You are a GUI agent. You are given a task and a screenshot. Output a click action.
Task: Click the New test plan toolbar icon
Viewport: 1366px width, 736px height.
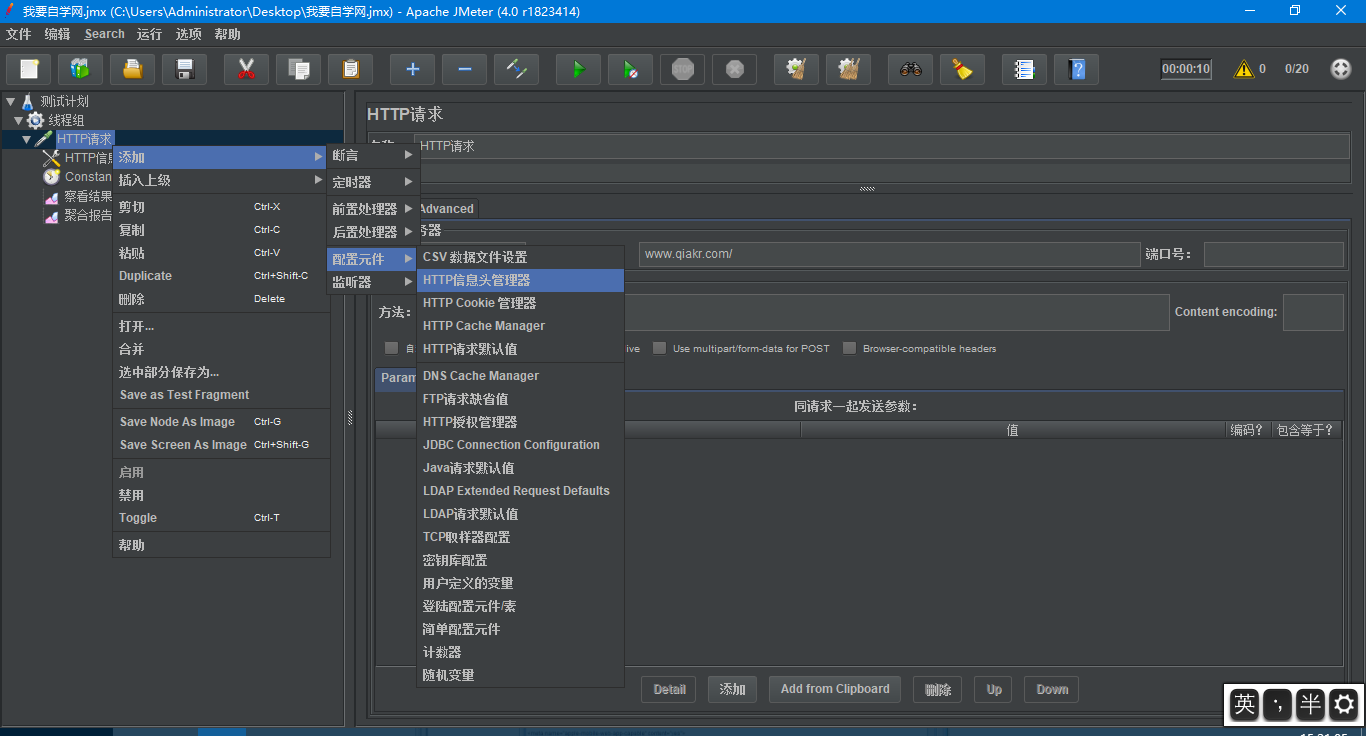pyautogui.click(x=29, y=69)
